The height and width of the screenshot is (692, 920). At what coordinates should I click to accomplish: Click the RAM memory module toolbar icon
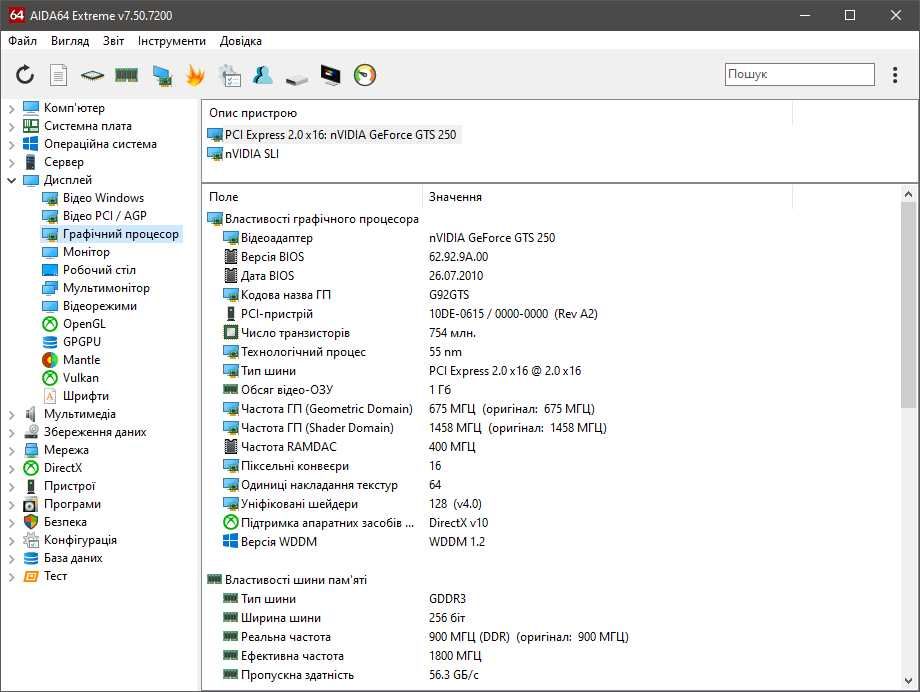point(126,75)
